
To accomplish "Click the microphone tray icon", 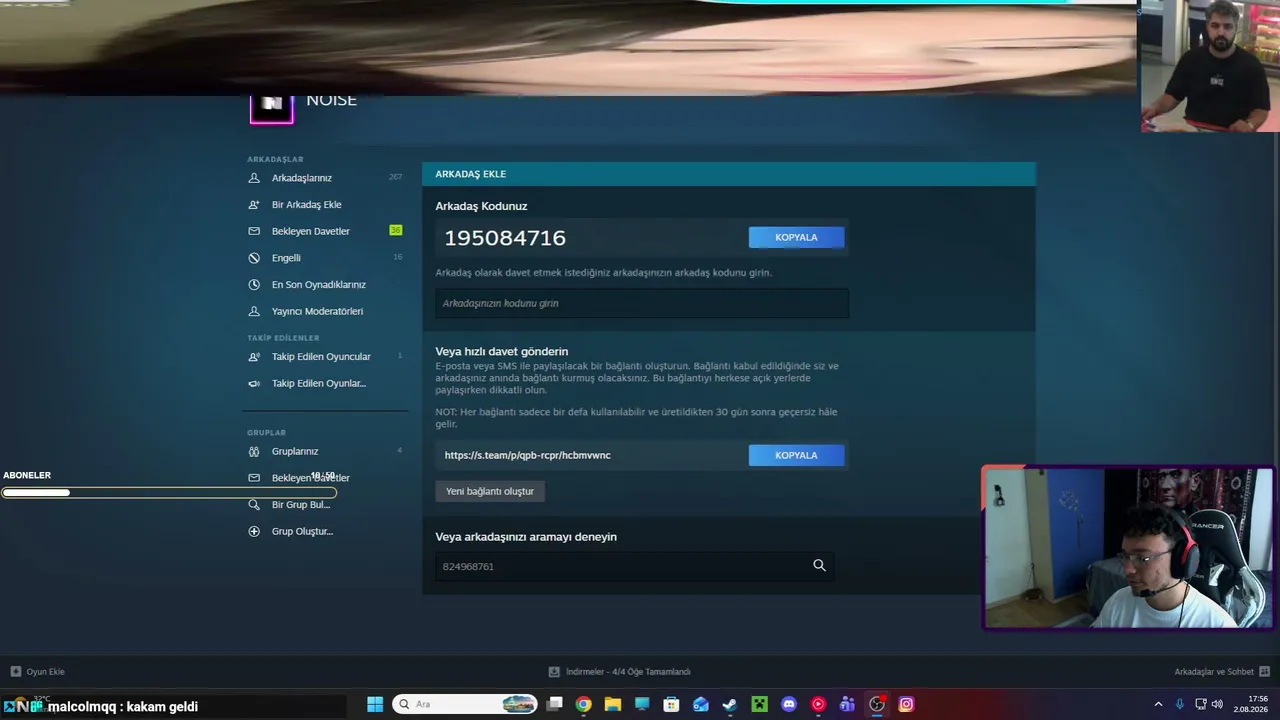I will click(x=1180, y=704).
